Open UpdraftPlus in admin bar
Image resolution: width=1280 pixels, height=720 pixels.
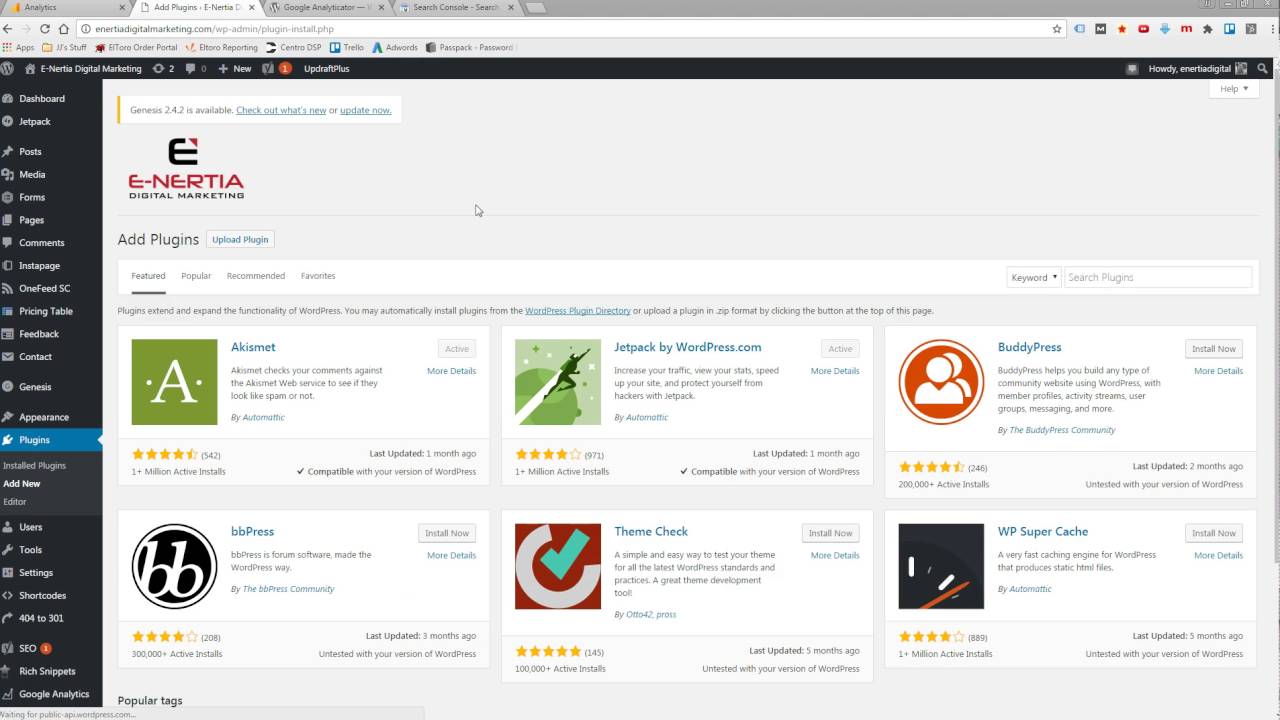pyautogui.click(x=327, y=69)
